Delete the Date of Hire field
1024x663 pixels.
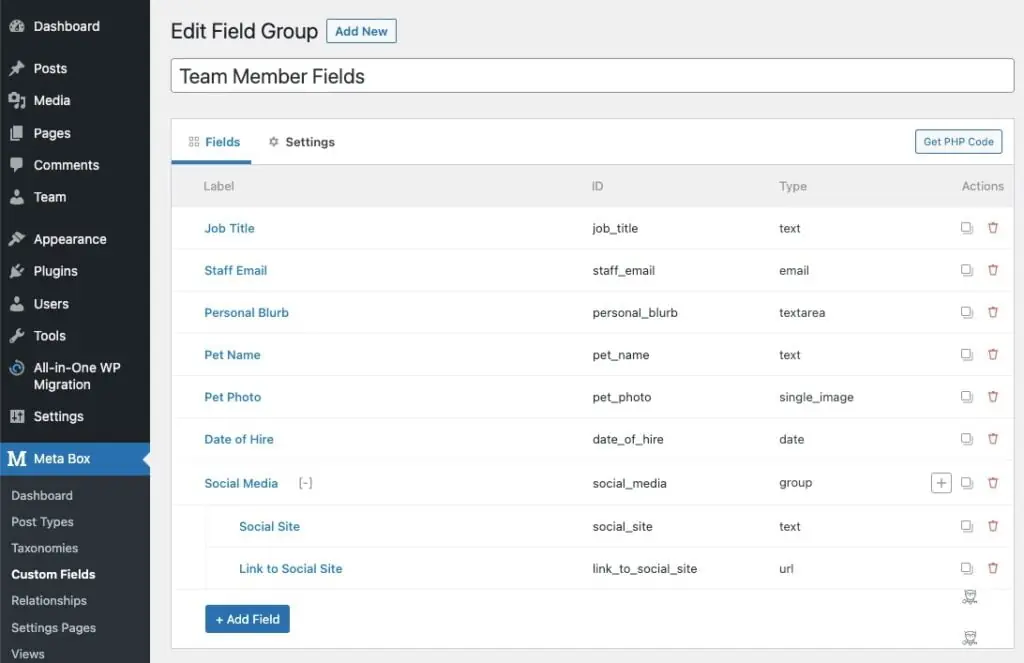tap(993, 438)
